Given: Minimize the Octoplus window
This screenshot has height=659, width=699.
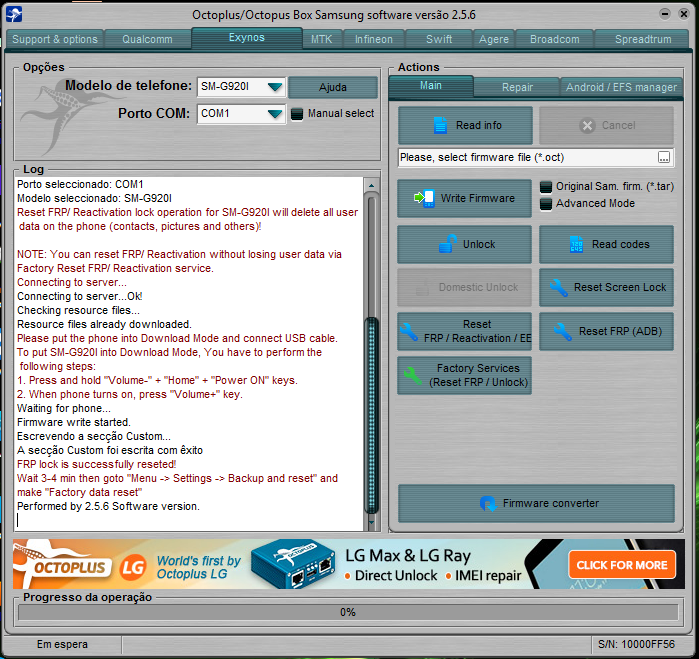Looking at the screenshot, I should 665,14.
